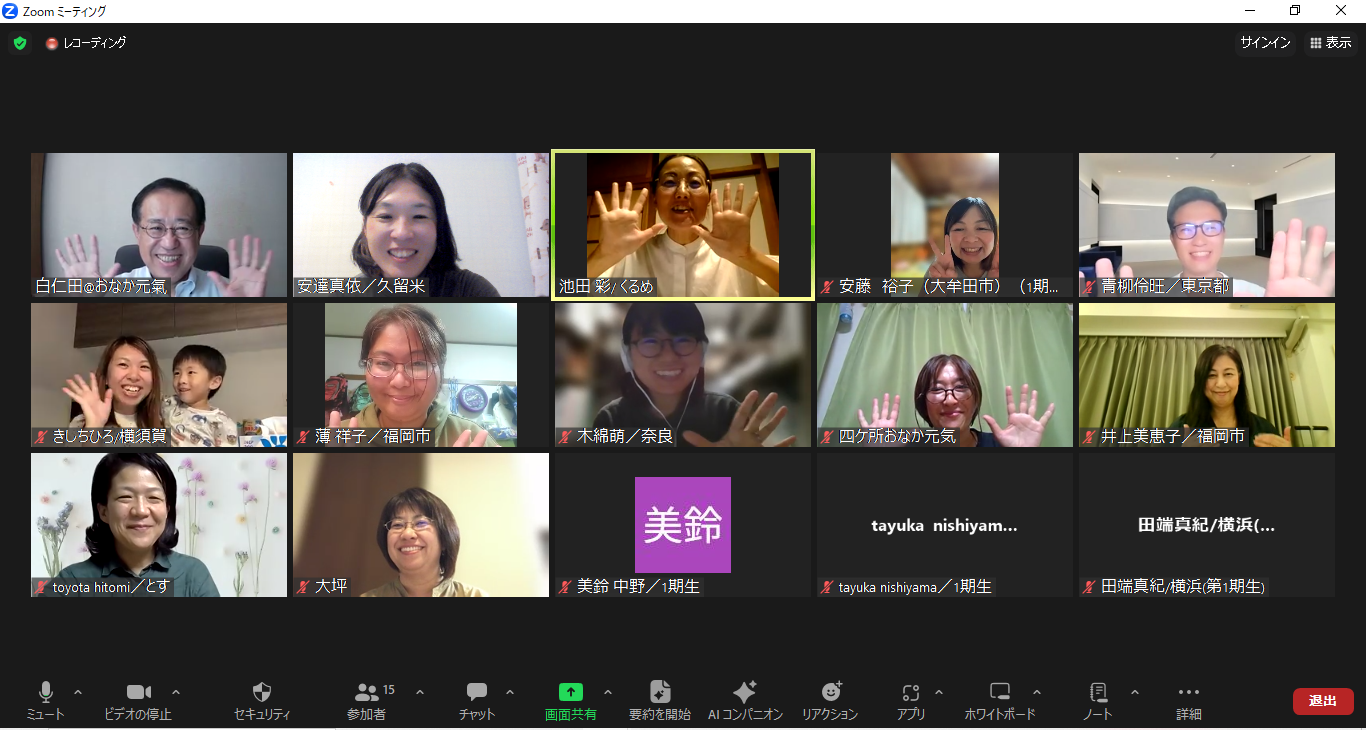Select 白仁田@おなか元氣 video tile
Viewport: 1366px width, 730px height.
159,225
